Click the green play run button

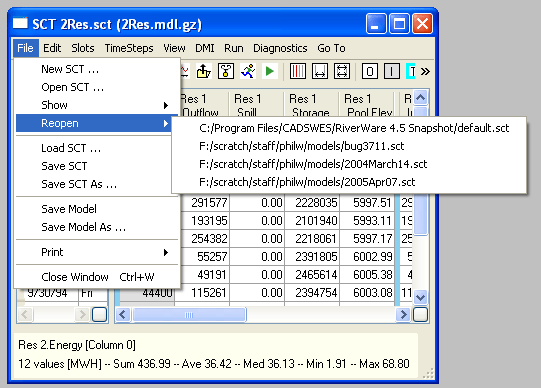(270, 71)
